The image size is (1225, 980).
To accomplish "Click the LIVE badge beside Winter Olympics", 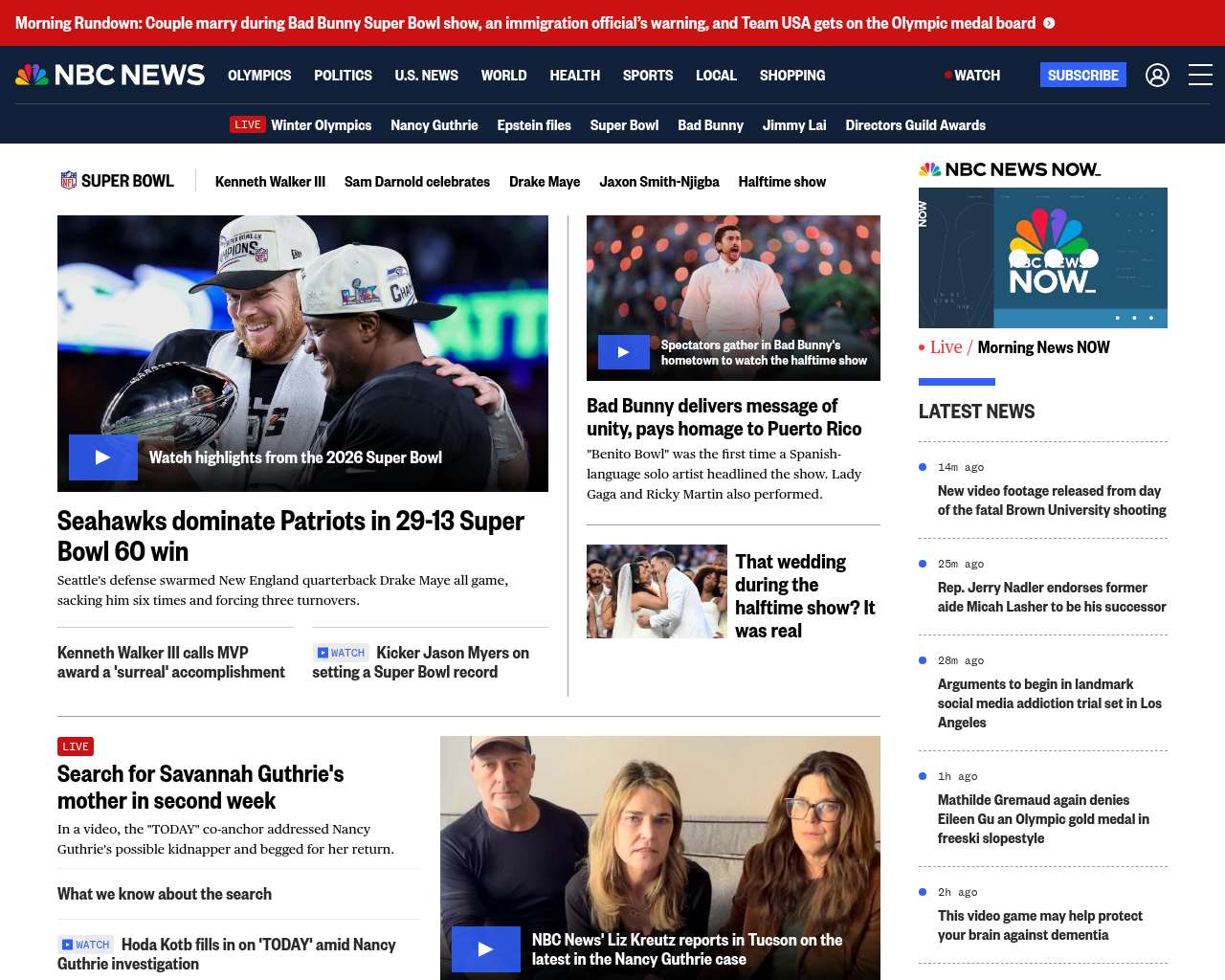I will (x=247, y=124).
